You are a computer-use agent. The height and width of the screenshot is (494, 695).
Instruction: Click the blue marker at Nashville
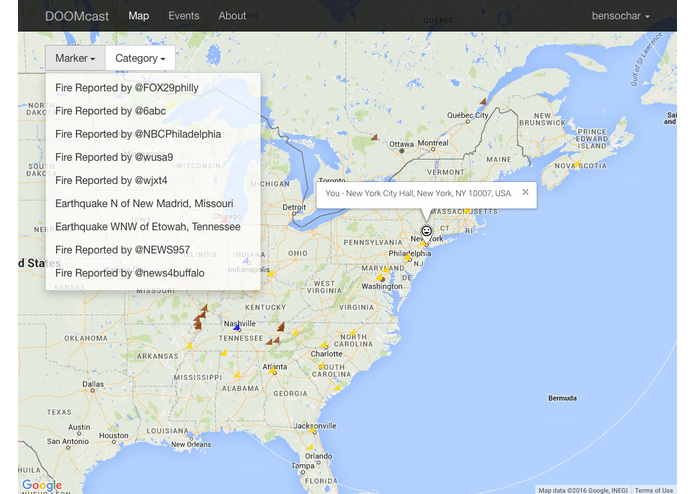click(x=237, y=328)
